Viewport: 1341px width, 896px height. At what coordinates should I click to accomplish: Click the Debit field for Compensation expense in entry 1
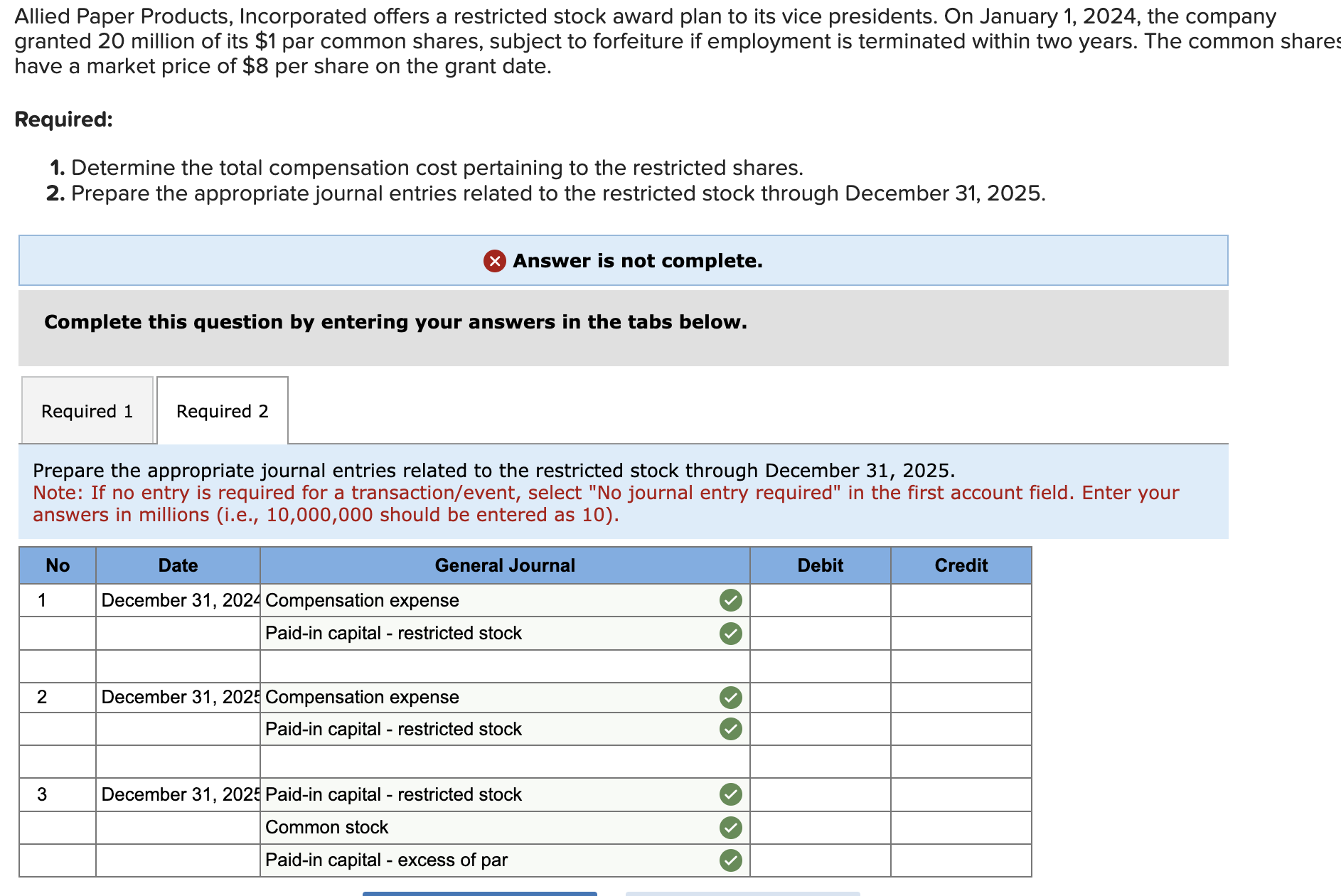pyautogui.click(x=820, y=601)
